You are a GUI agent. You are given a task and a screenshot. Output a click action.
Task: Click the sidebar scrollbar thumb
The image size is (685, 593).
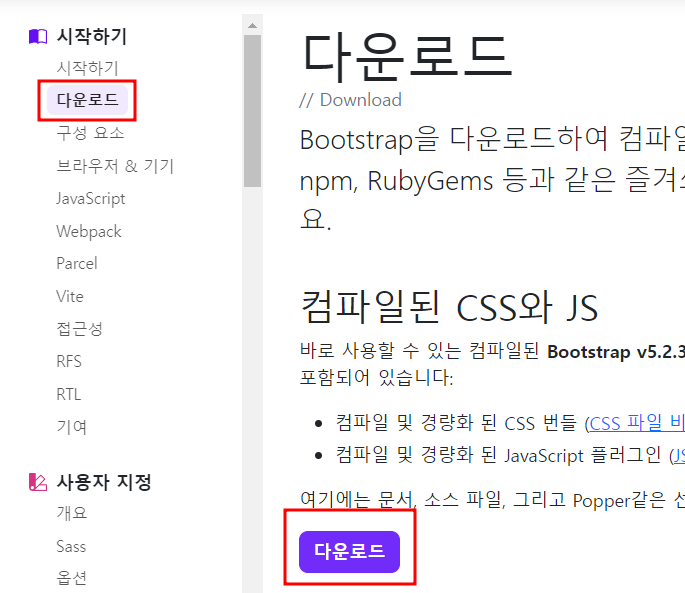[x=253, y=111]
